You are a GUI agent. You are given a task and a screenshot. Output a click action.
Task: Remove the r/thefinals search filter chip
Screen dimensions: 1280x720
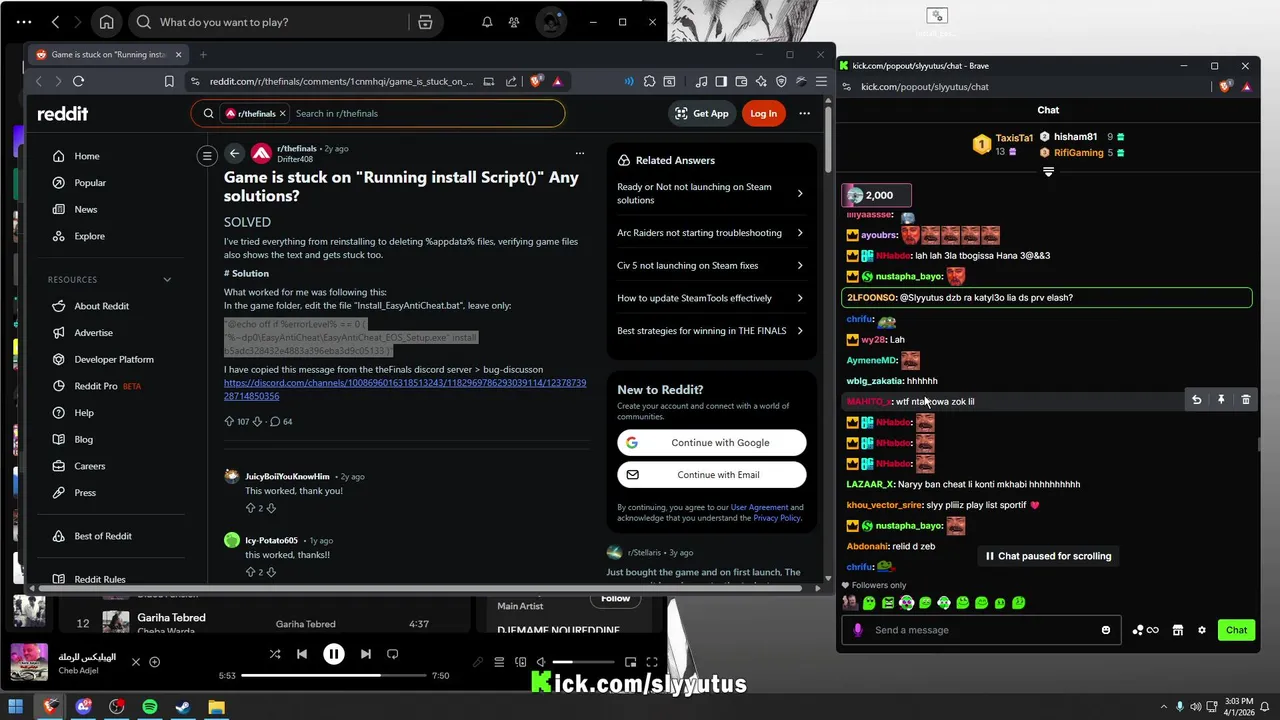click(x=284, y=114)
